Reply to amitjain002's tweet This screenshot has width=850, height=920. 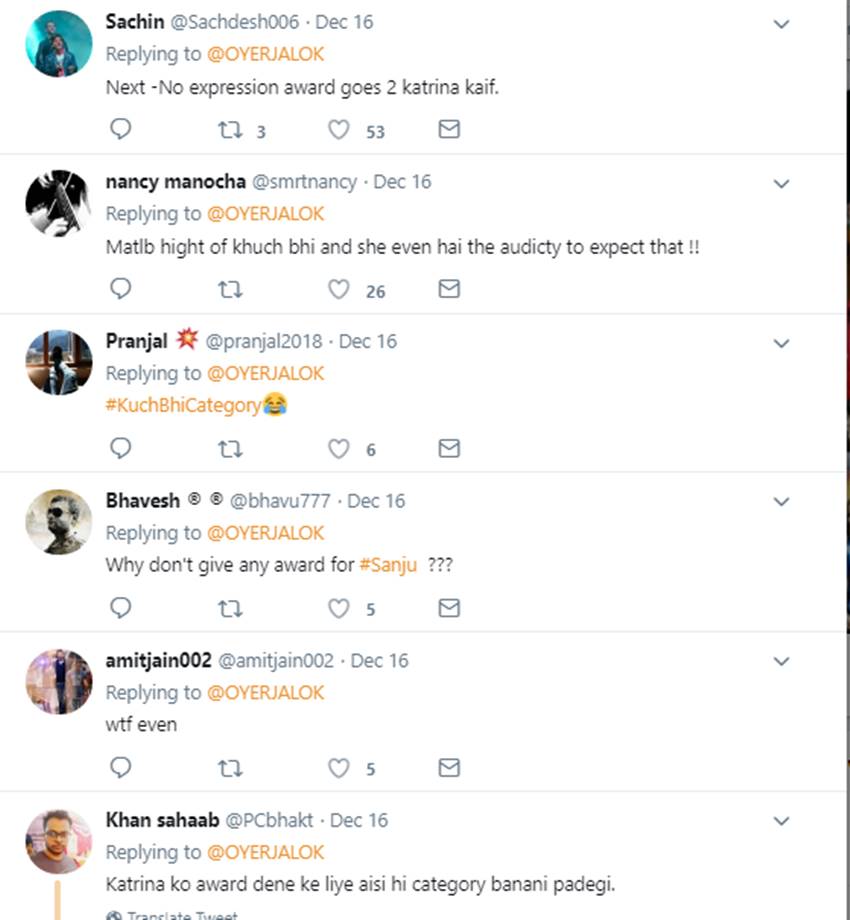point(120,768)
